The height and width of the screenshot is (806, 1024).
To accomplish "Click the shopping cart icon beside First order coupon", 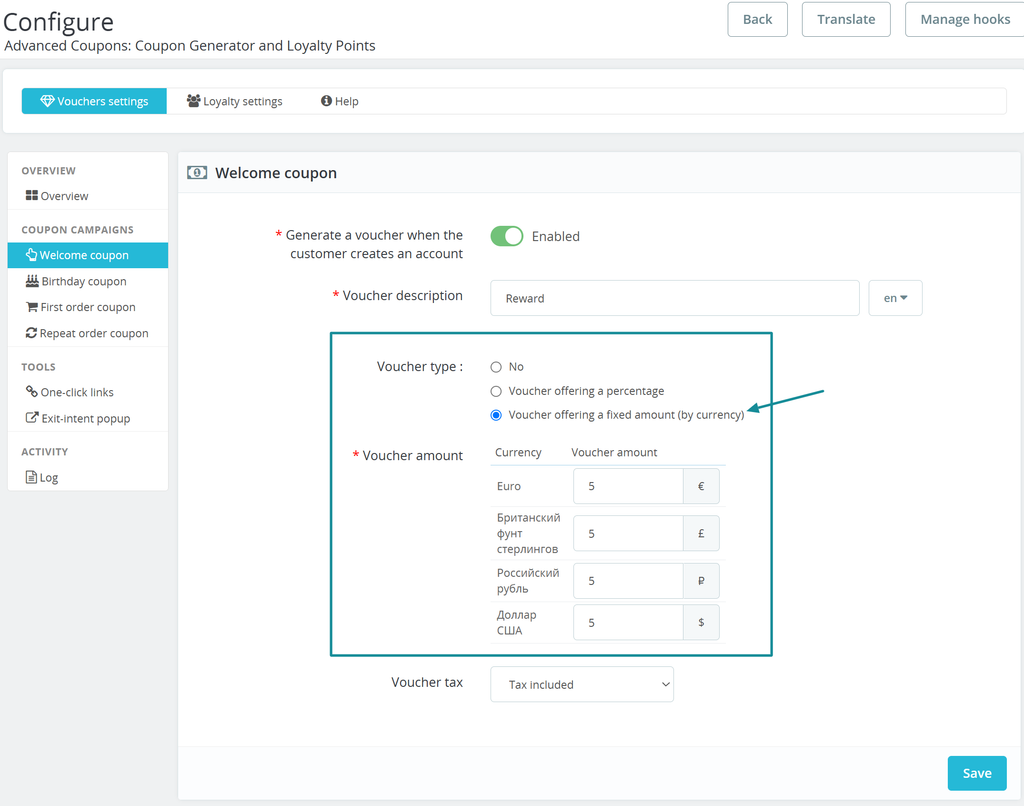I will coord(31,307).
